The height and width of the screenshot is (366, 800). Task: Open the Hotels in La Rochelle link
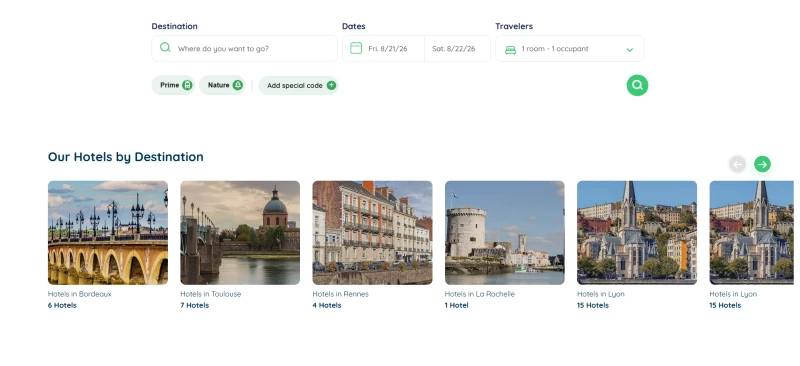(x=480, y=294)
